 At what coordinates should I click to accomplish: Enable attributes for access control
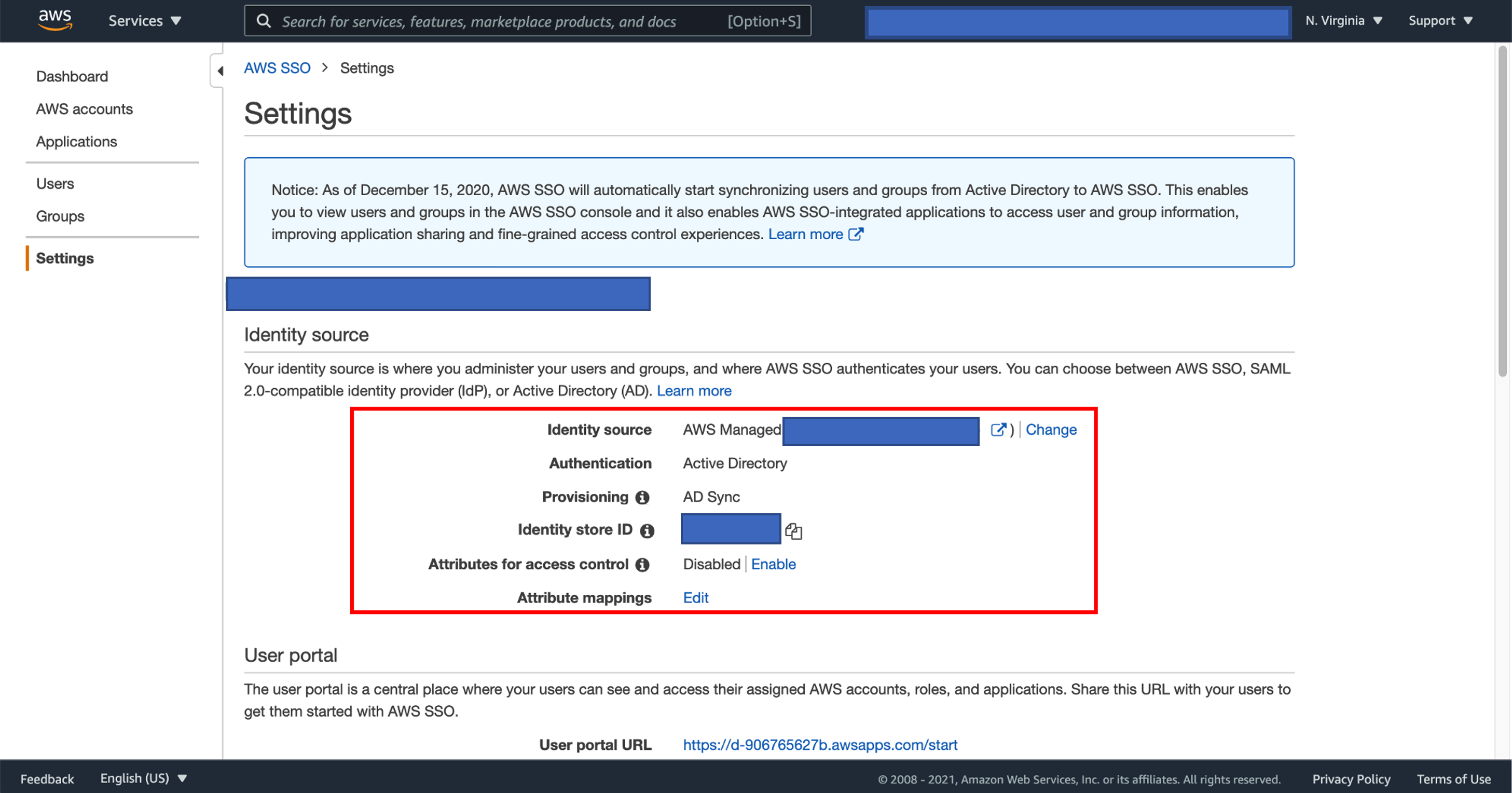[x=773, y=564]
